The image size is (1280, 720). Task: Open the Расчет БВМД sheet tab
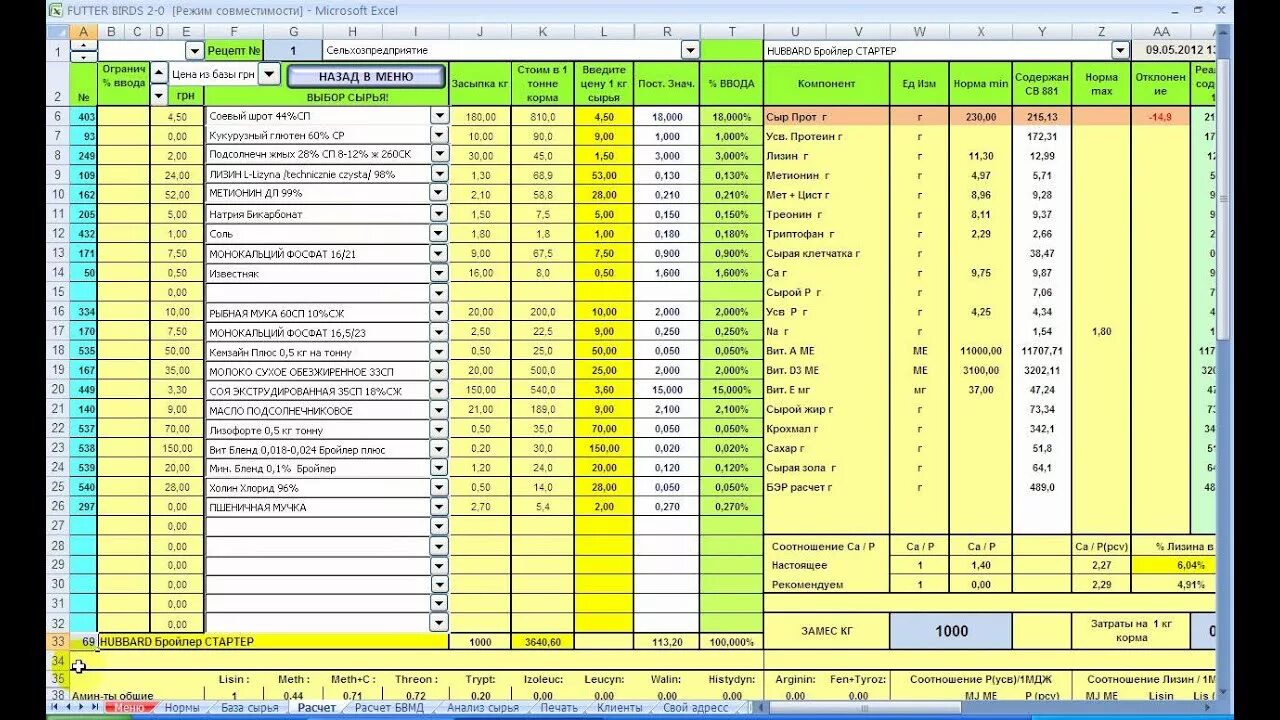click(x=389, y=707)
